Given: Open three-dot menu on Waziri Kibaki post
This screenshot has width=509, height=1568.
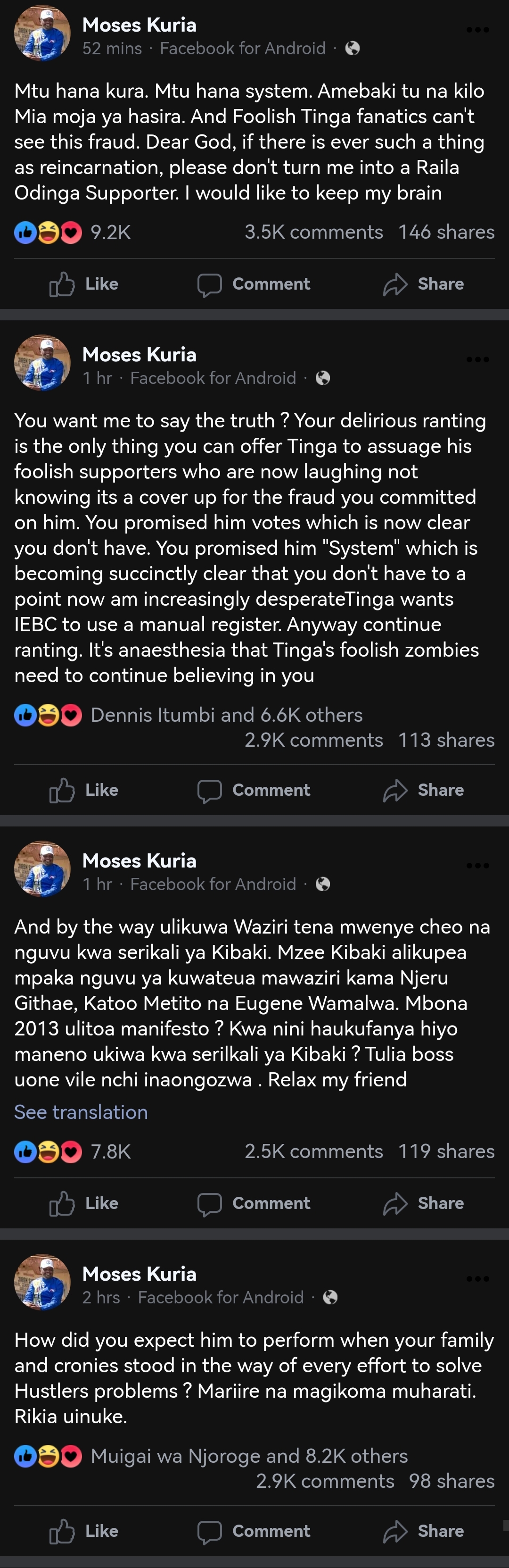Looking at the screenshot, I should pos(477,865).
